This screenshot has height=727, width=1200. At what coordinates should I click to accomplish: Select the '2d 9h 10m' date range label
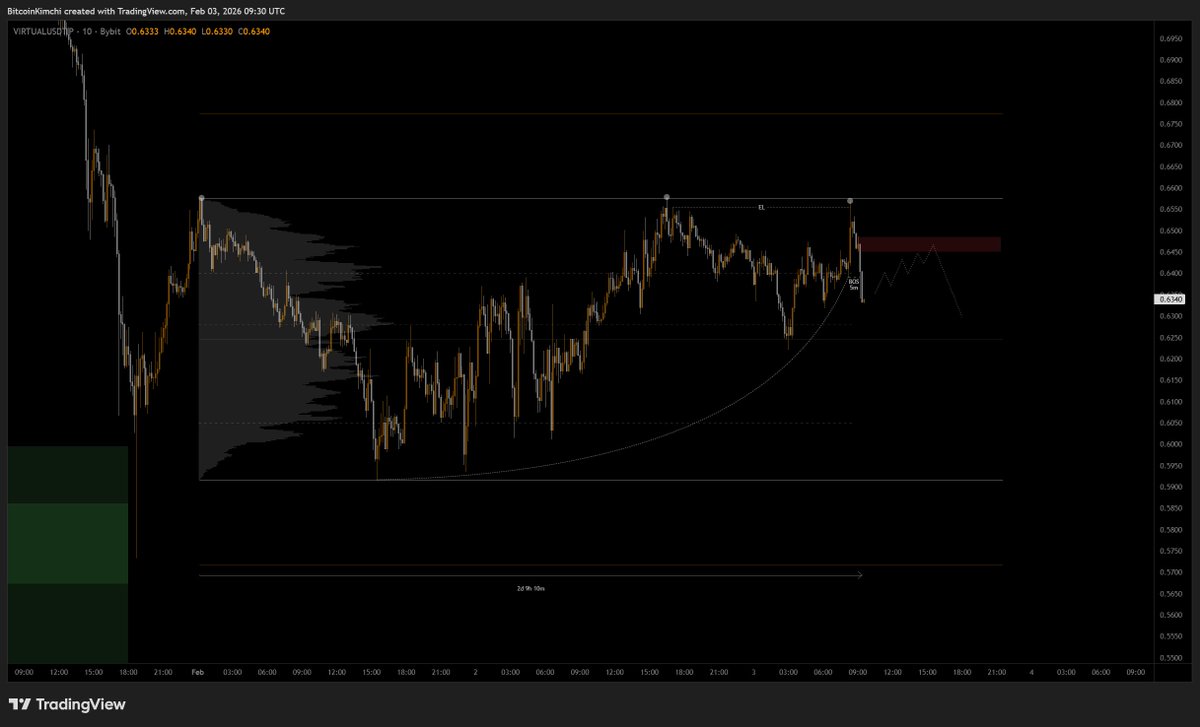531,589
